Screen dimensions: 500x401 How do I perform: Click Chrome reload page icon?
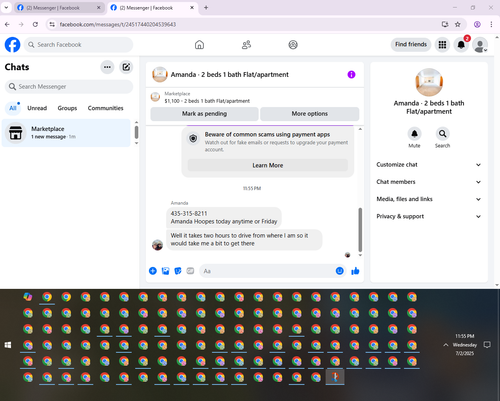click(x=35, y=24)
